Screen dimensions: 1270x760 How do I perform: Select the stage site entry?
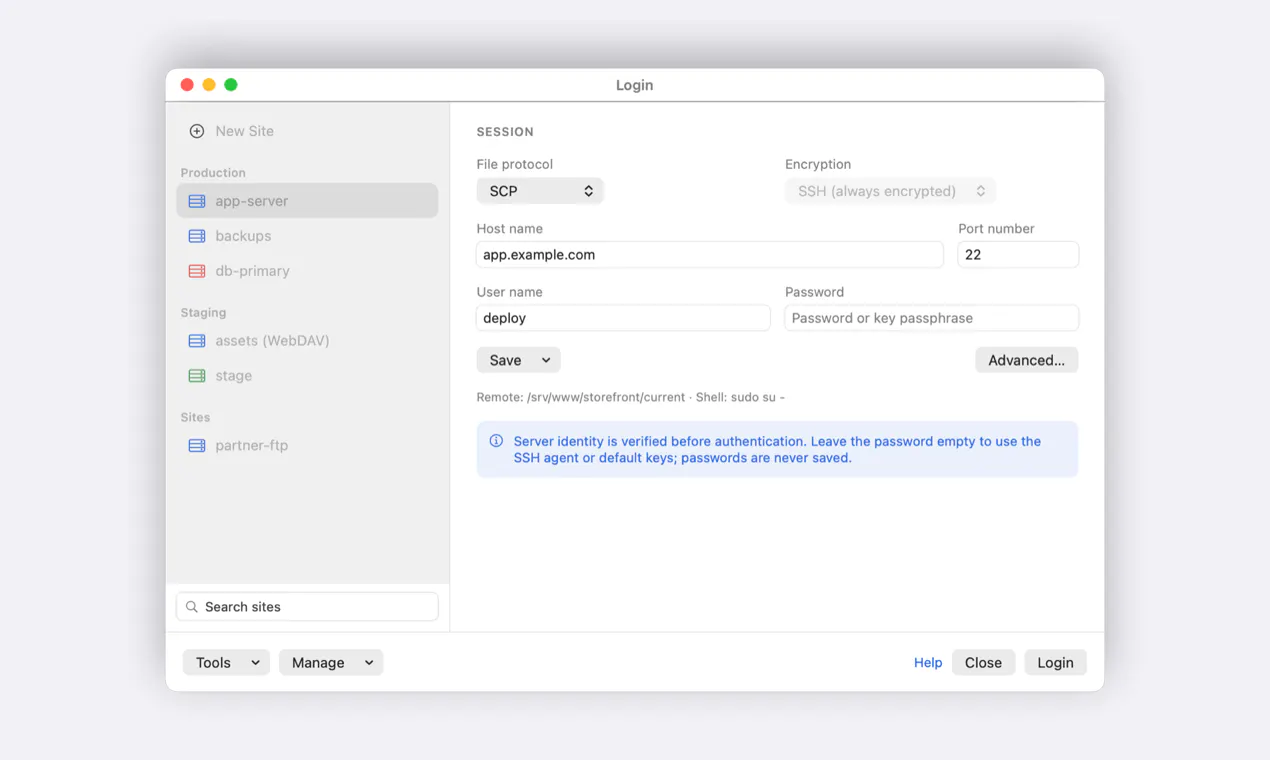307,376
